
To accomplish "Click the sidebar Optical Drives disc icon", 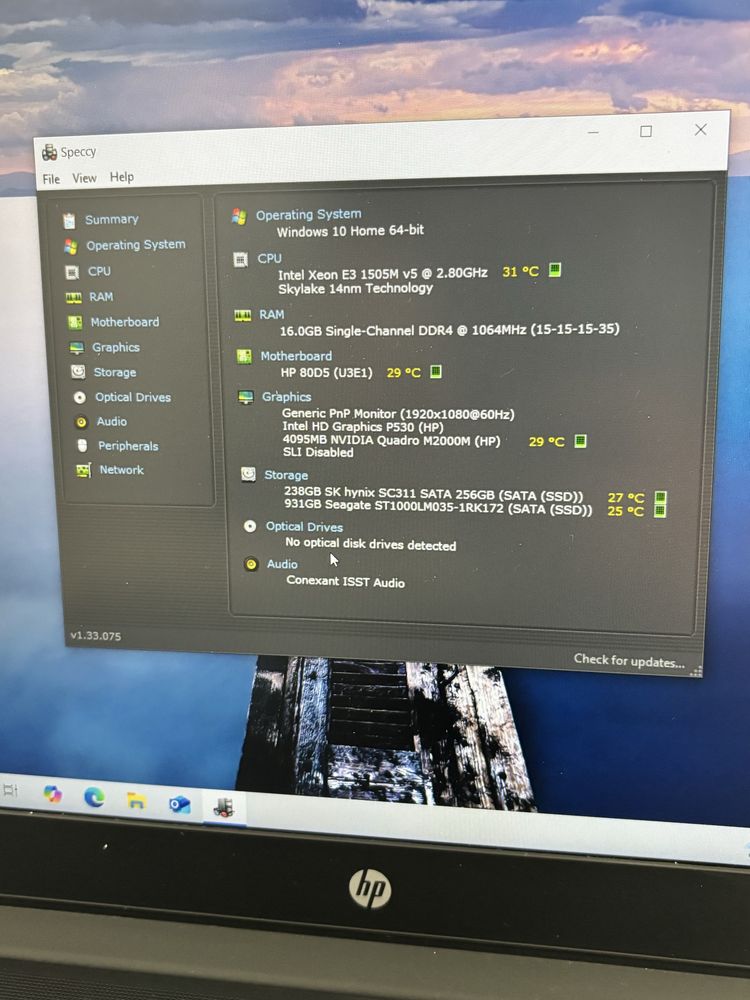I will click(80, 397).
